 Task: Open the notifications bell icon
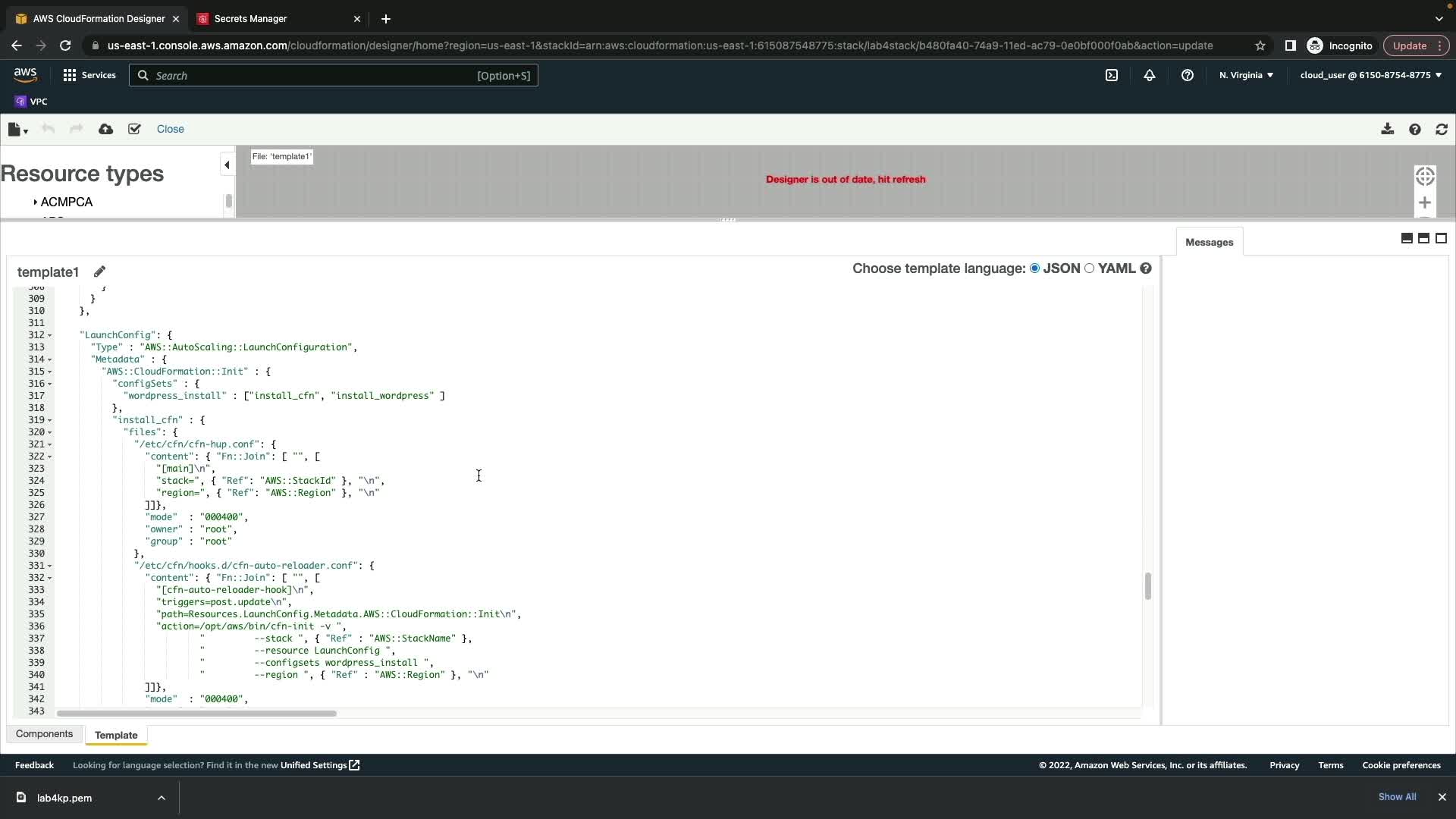[1150, 75]
